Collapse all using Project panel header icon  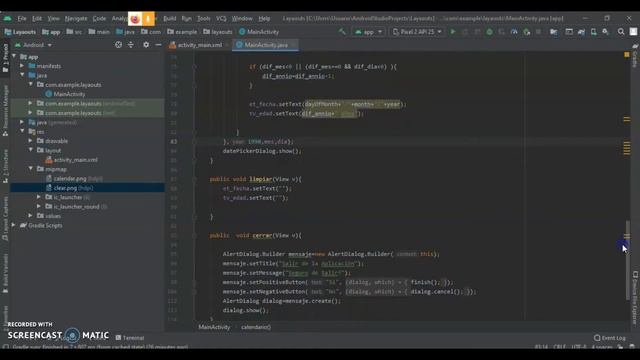[x=131, y=45]
